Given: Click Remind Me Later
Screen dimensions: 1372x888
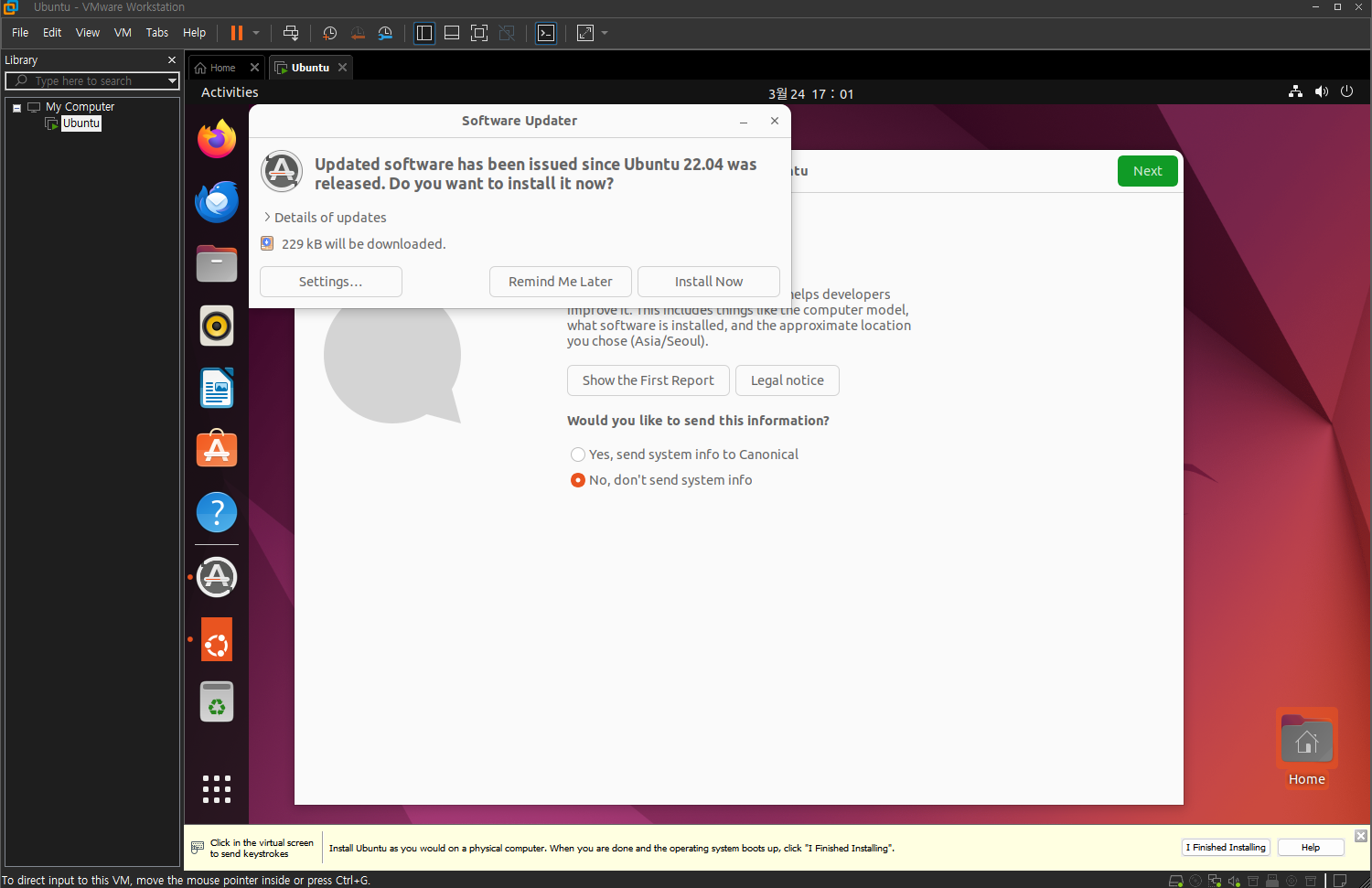Looking at the screenshot, I should click(561, 282).
